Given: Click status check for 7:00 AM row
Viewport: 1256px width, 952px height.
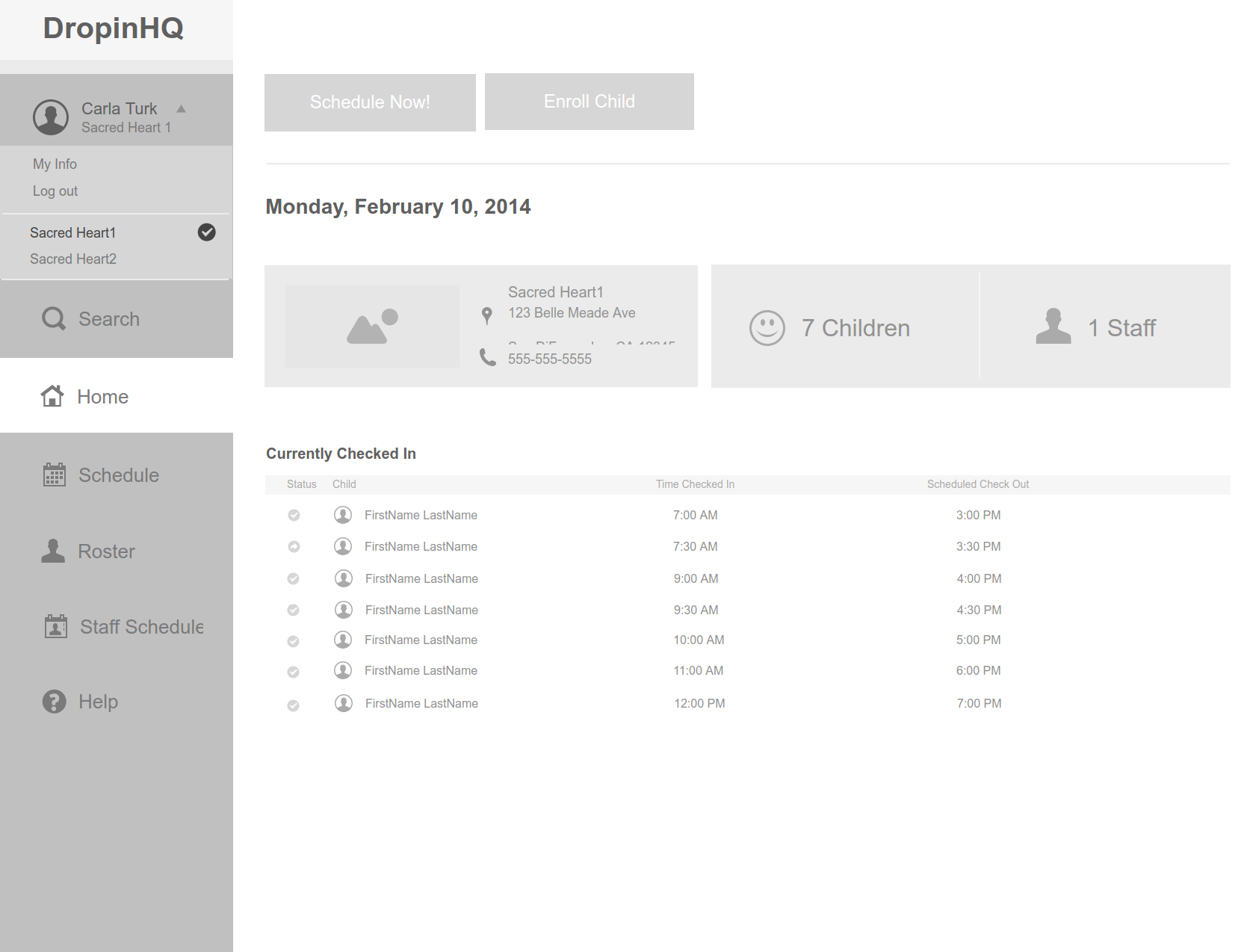Looking at the screenshot, I should (x=294, y=515).
